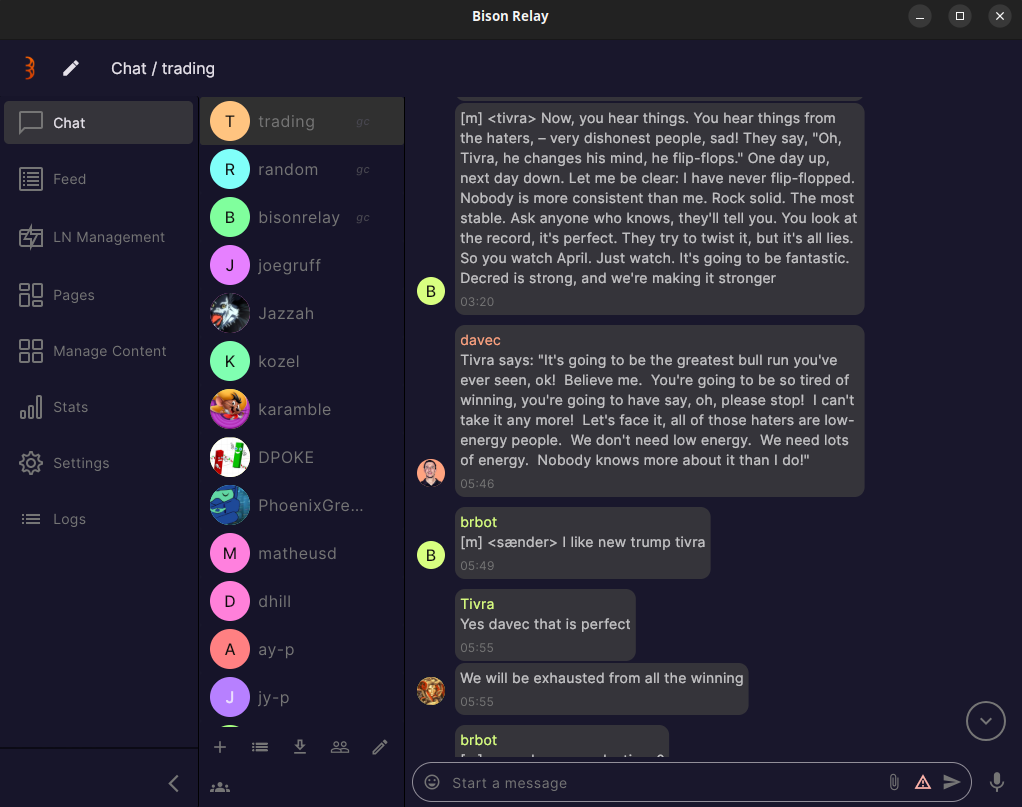Screen dimensions: 1022x807
Task: Click the warning triangle icon in message box
Action: pos(923,782)
